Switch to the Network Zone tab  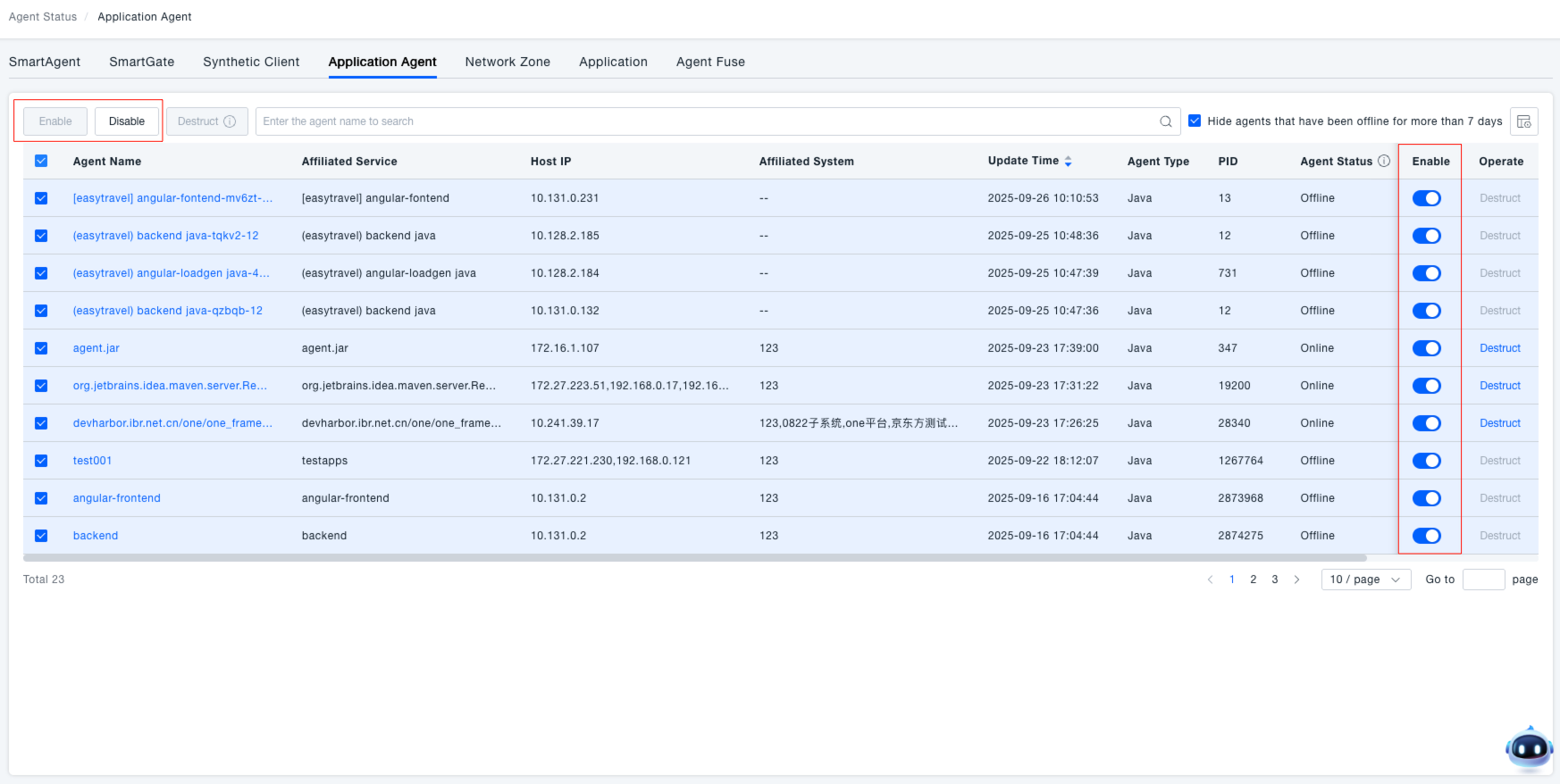pos(507,62)
